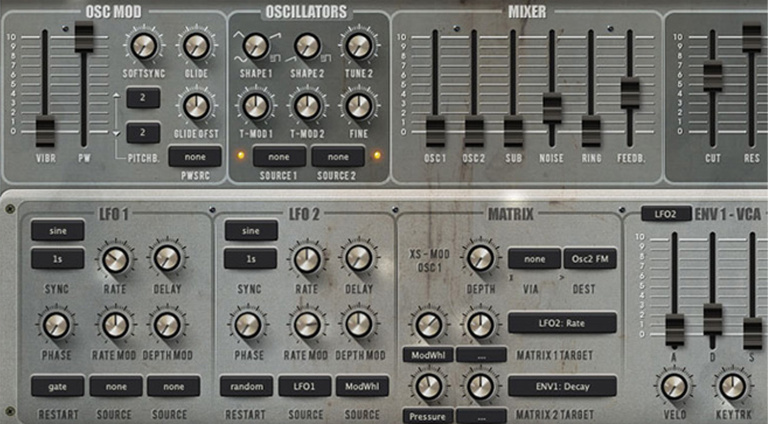Toggle the orange LED beside SOURCE 1

(239, 155)
